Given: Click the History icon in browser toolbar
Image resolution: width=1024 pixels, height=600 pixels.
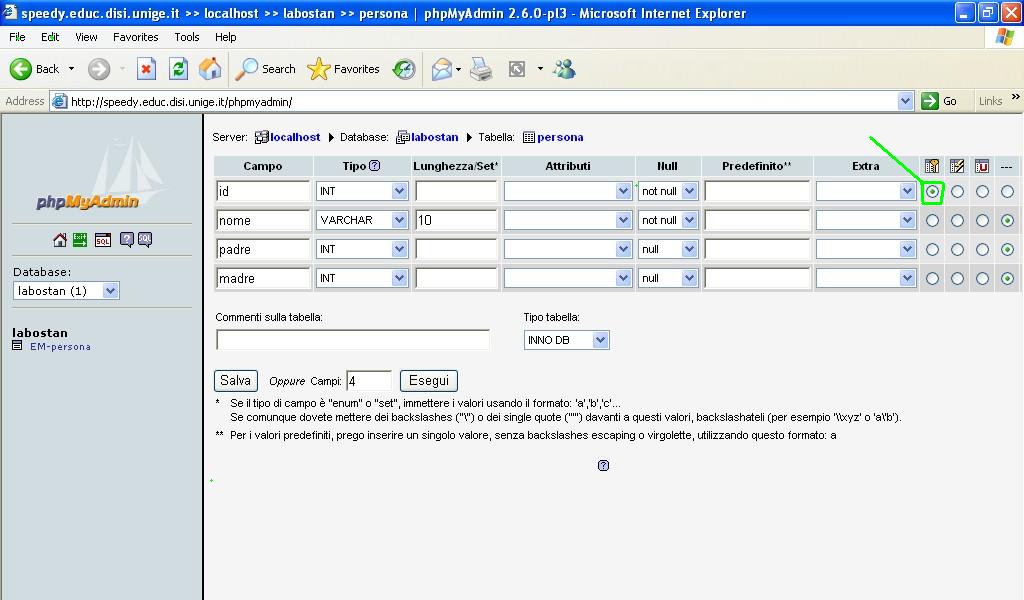Looking at the screenshot, I should [404, 69].
